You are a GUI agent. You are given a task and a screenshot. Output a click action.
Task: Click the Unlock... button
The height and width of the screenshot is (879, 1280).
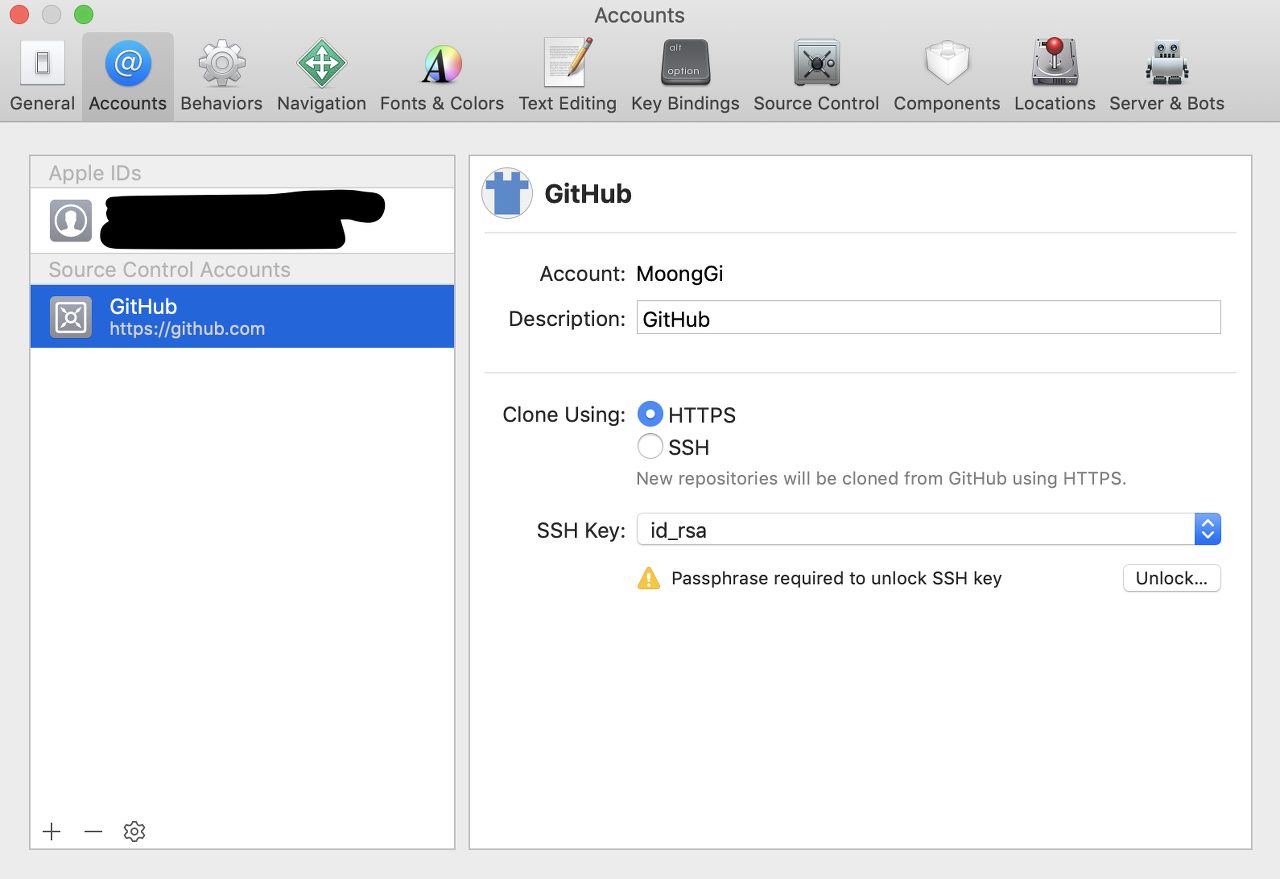(1171, 578)
